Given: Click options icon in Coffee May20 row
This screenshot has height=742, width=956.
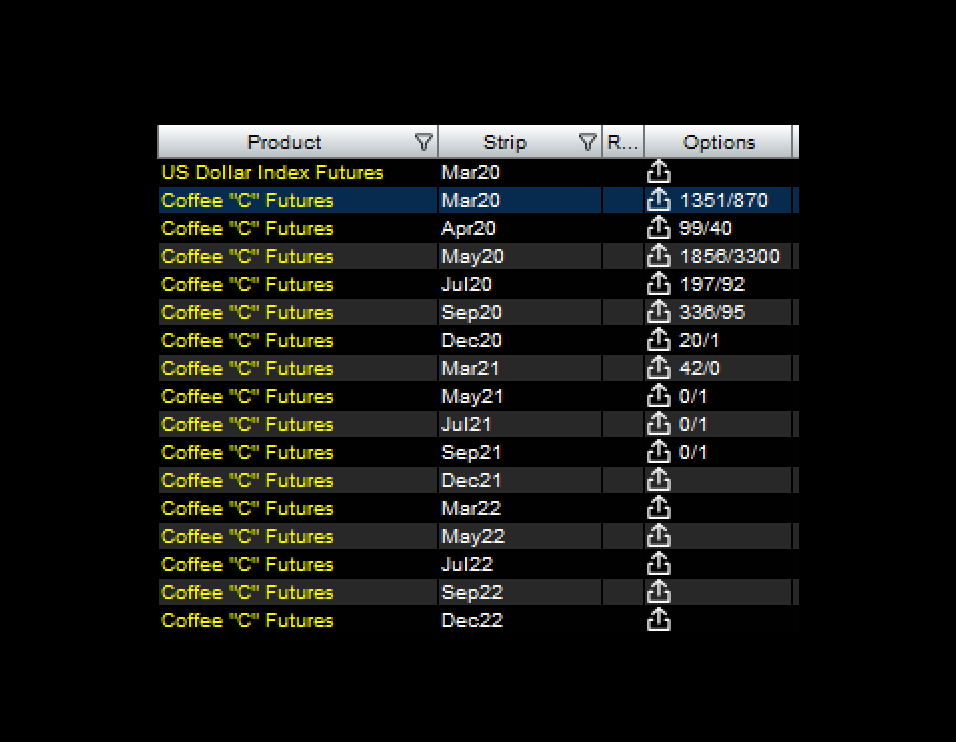Looking at the screenshot, I should [x=658, y=256].
